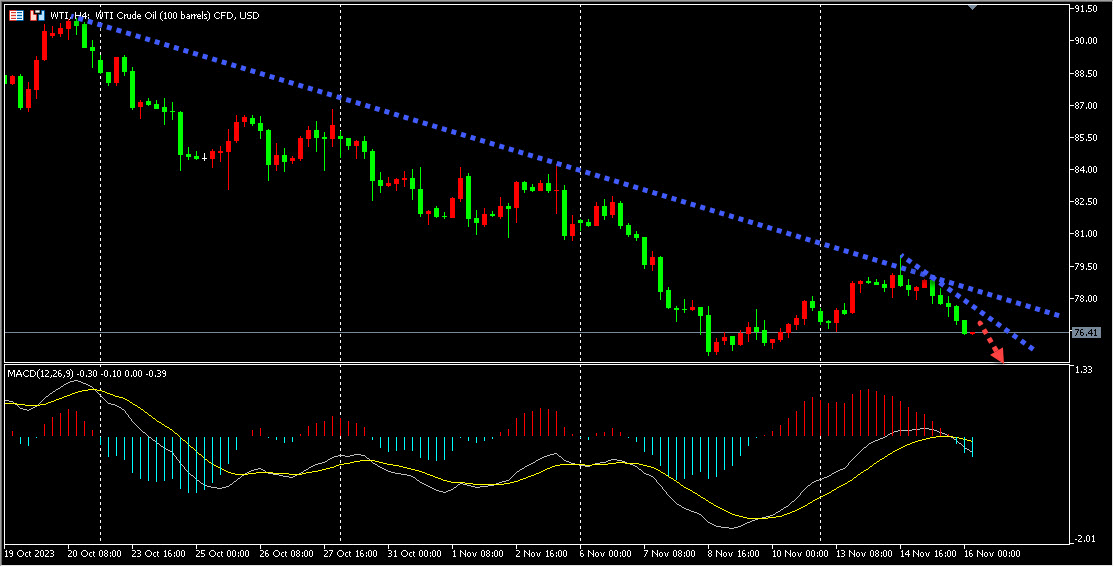The width and height of the screenshot is (1114, 567).
Task: Click the 20 Oct 08:00 time label
Action: click(94, 554)
